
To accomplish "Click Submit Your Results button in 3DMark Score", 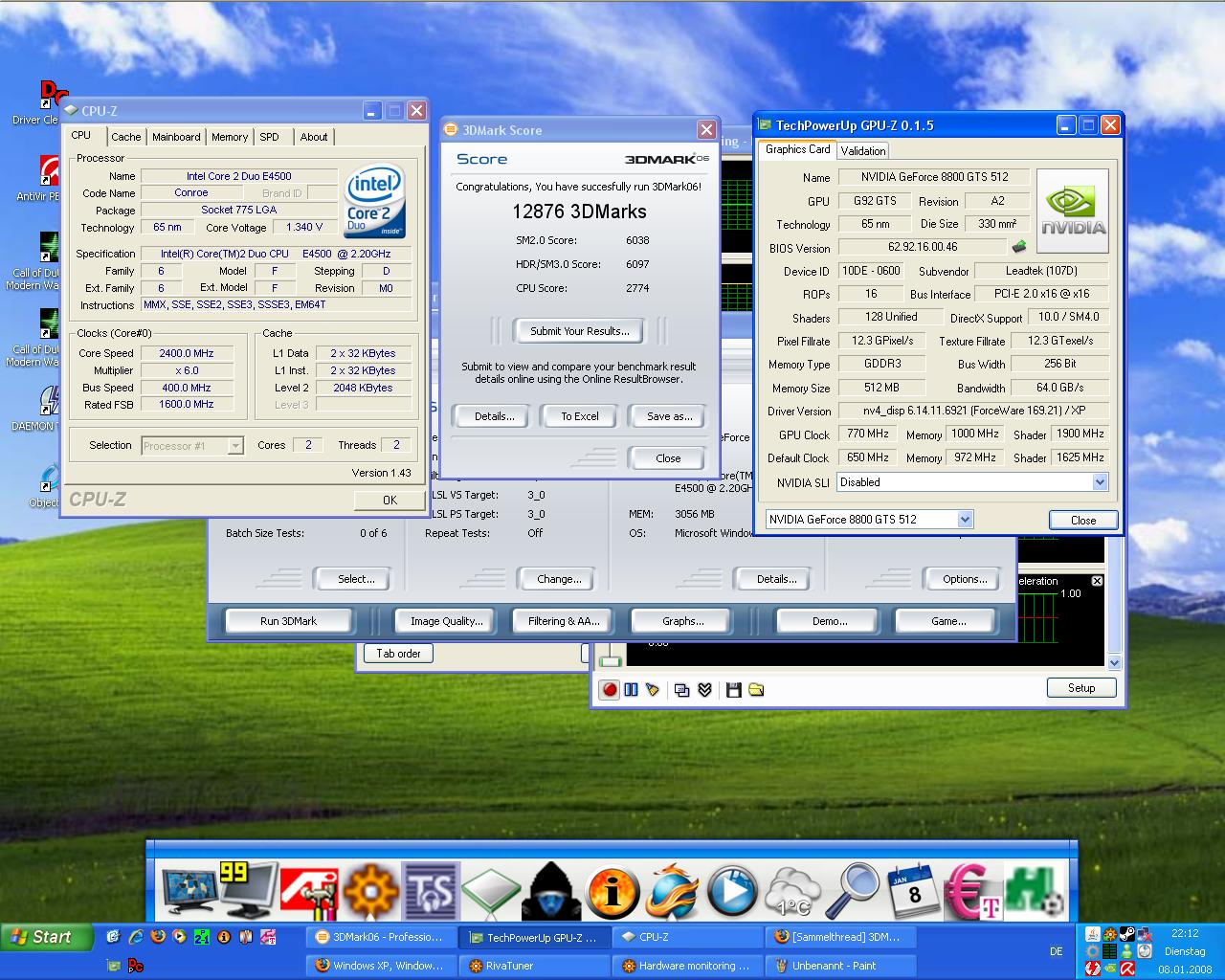I will (x=580, y=331).
